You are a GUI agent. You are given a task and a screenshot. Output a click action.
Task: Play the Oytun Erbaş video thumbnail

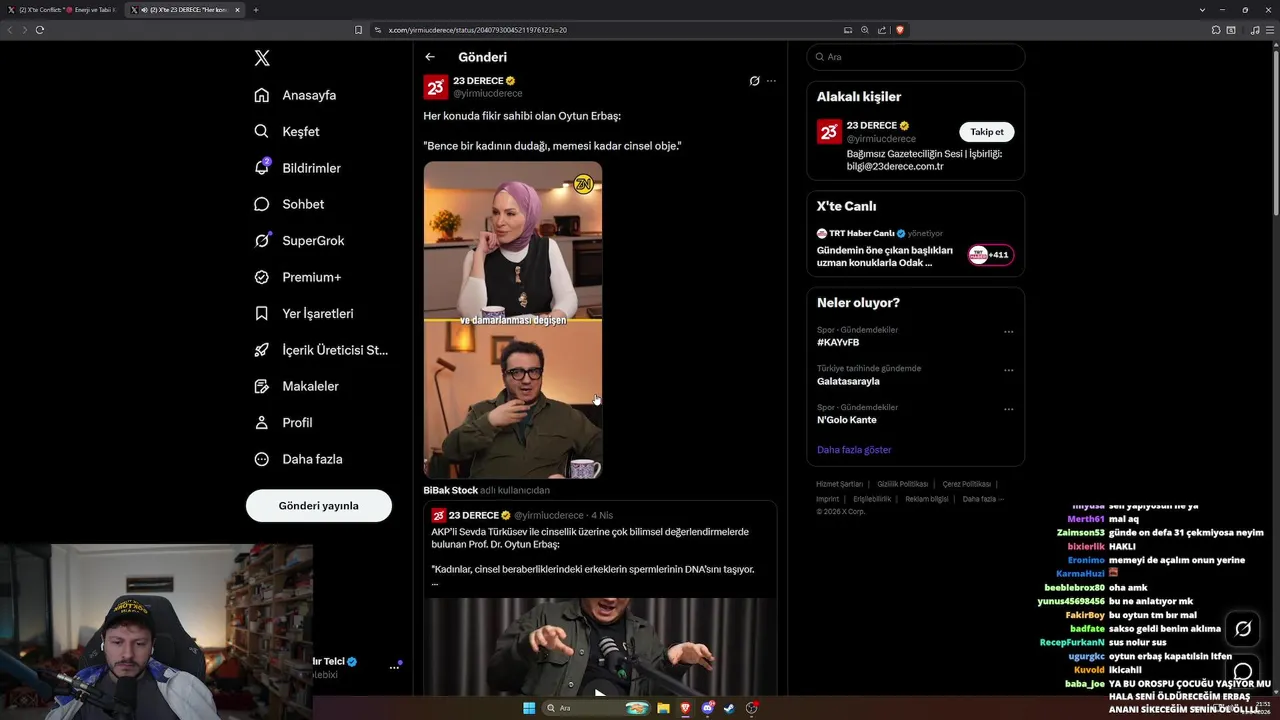click(513, 320)
